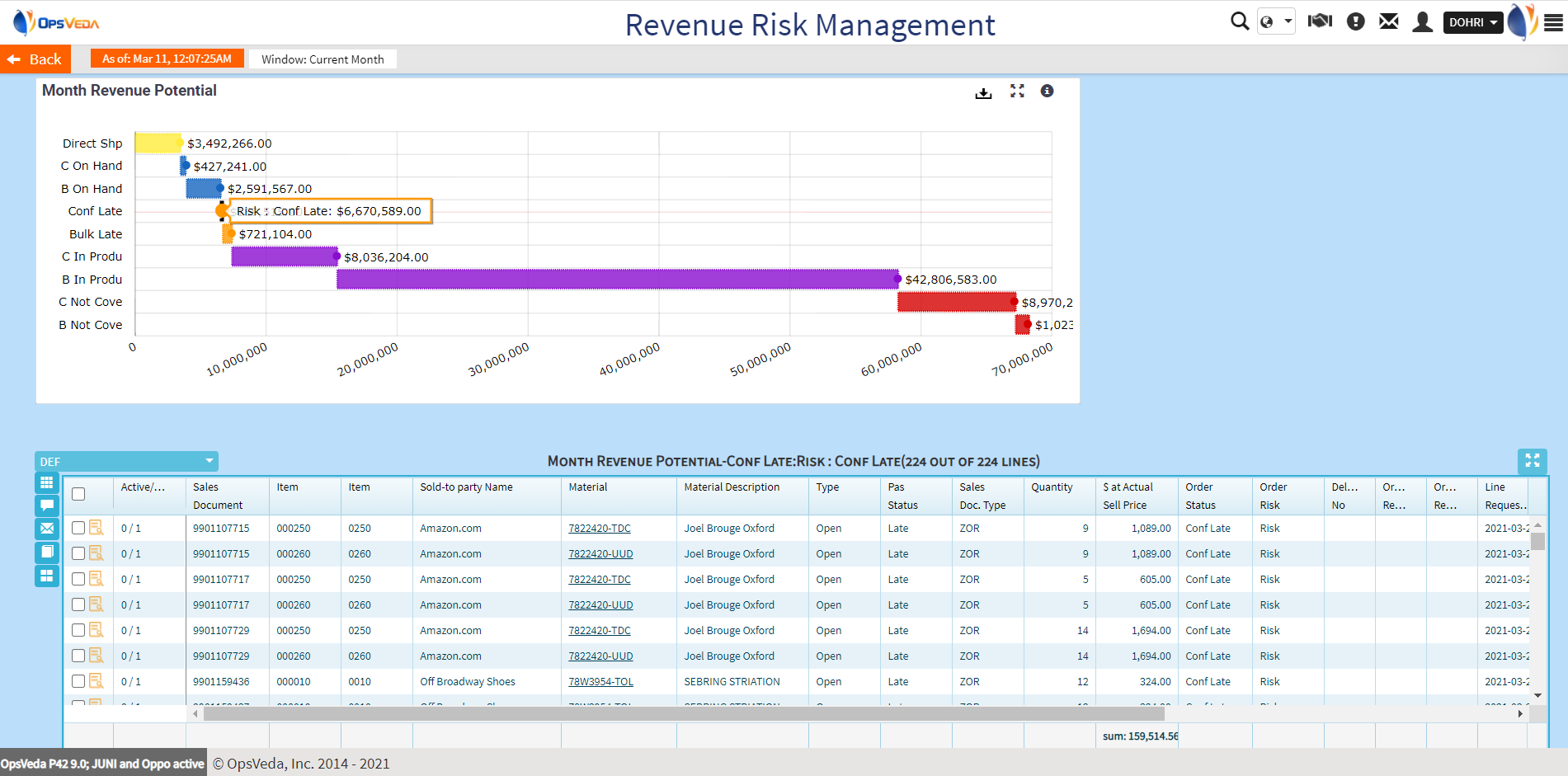This screenshot has height=776, width=1568.
Task: Open the comment icon in grid sidebar
Action: 46,506
